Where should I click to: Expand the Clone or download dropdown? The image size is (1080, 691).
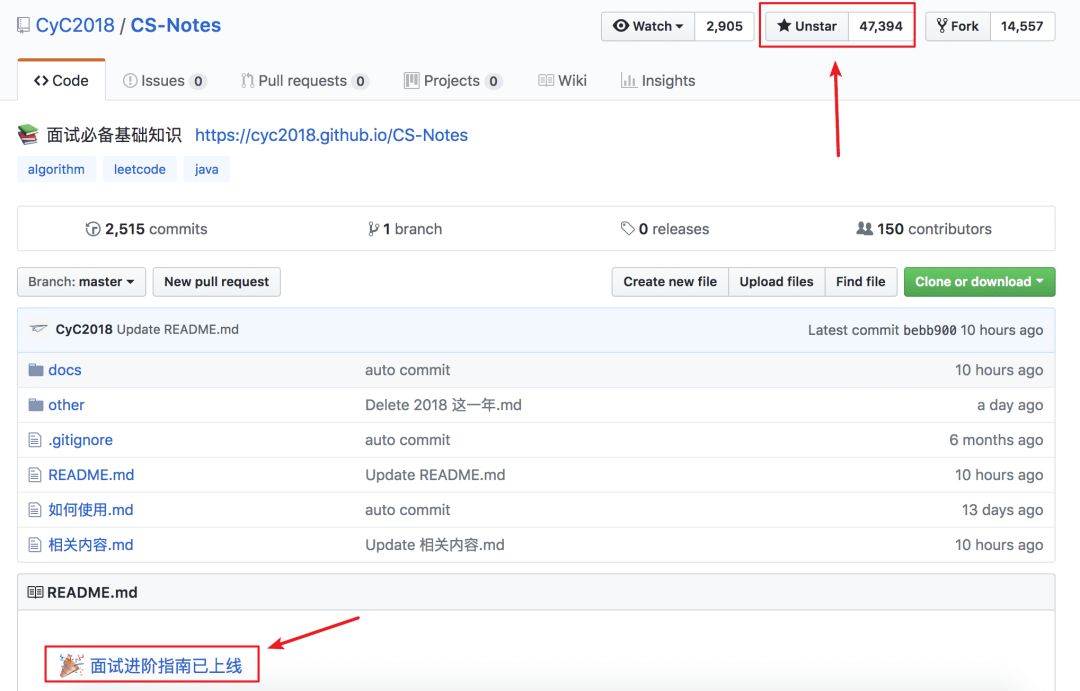[979, 282]
